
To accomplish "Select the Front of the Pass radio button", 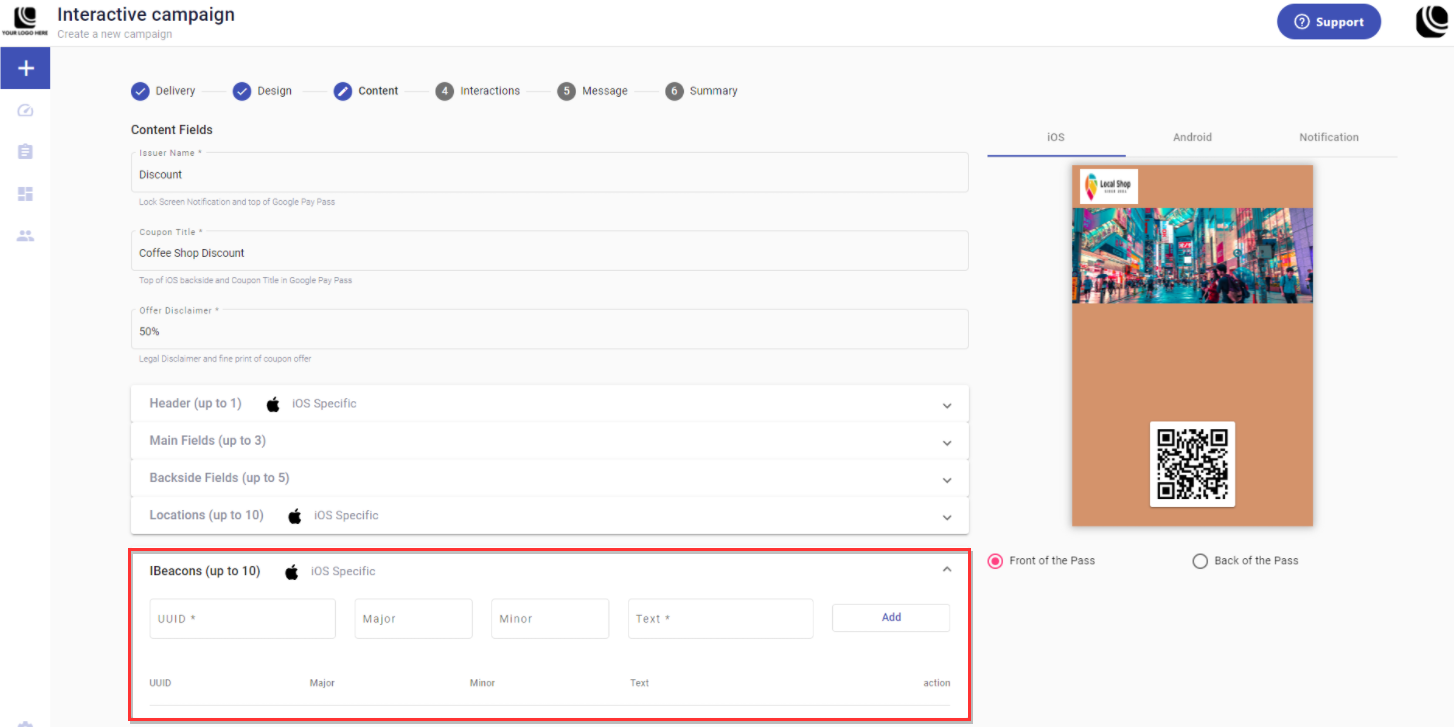I will (x=995, y=561).
